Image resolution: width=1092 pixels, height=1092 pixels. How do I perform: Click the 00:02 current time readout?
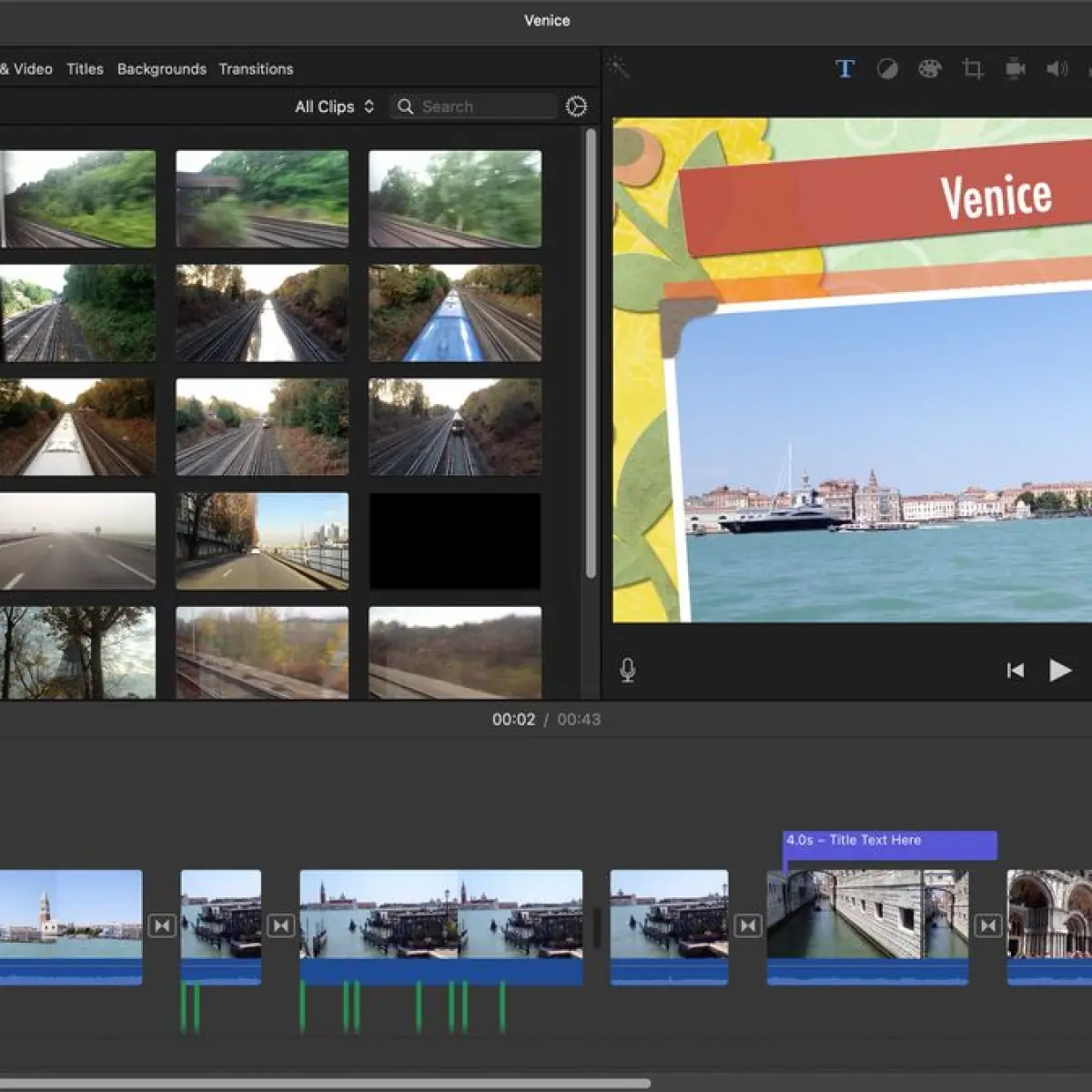click(513, 719)
